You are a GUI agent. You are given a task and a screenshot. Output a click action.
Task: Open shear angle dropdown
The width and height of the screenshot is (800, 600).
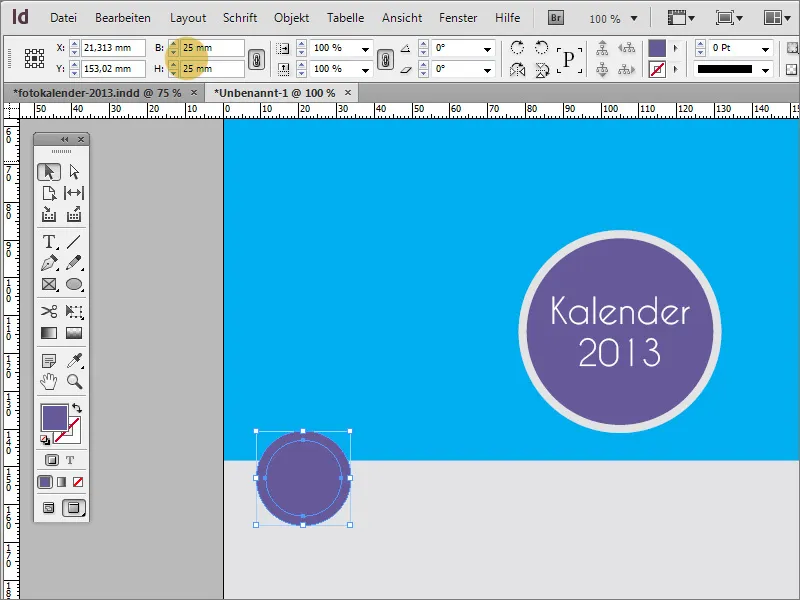(487, 70)
